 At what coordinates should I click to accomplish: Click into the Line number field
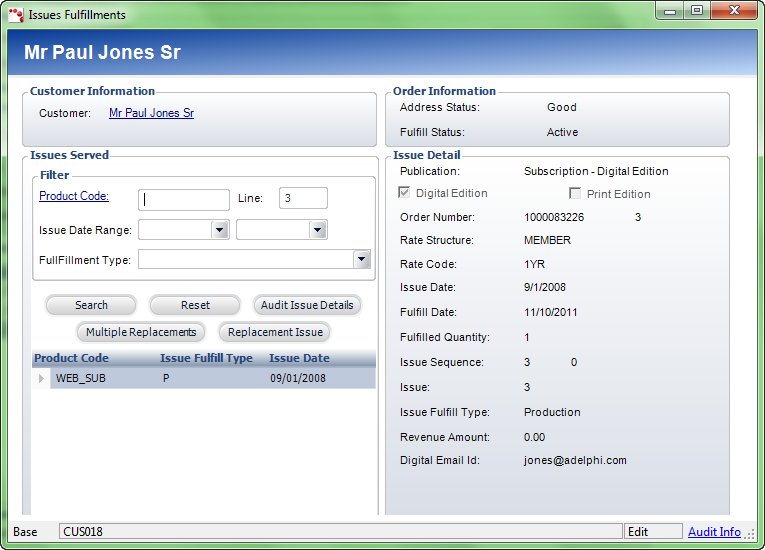tap(303, 198)
